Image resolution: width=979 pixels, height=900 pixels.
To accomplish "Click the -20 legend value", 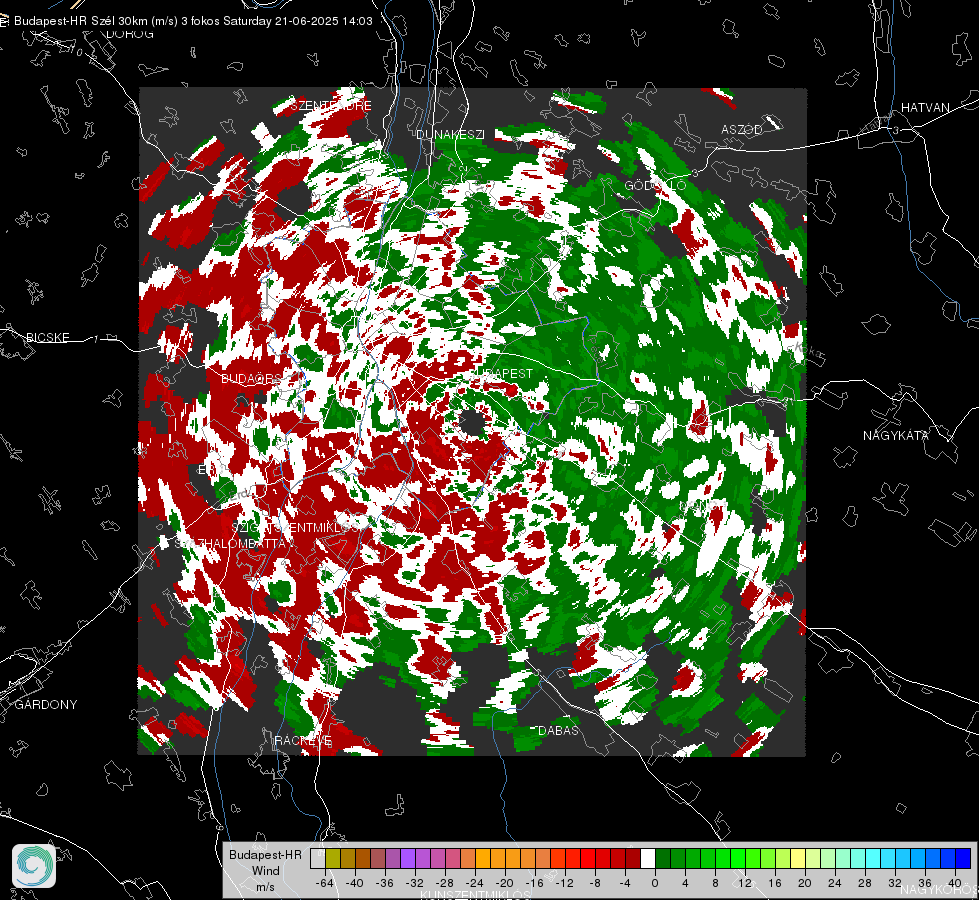I will pyautogui.click(x=504, y=883).
